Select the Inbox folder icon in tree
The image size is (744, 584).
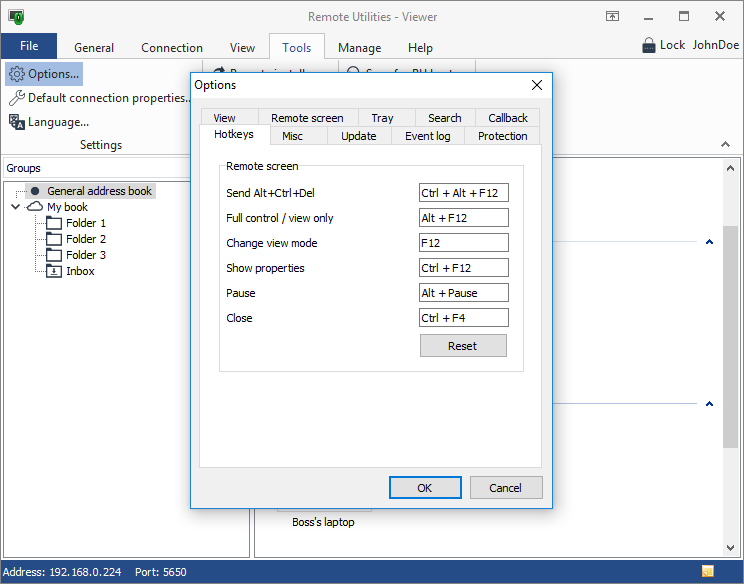coord(54,271)
